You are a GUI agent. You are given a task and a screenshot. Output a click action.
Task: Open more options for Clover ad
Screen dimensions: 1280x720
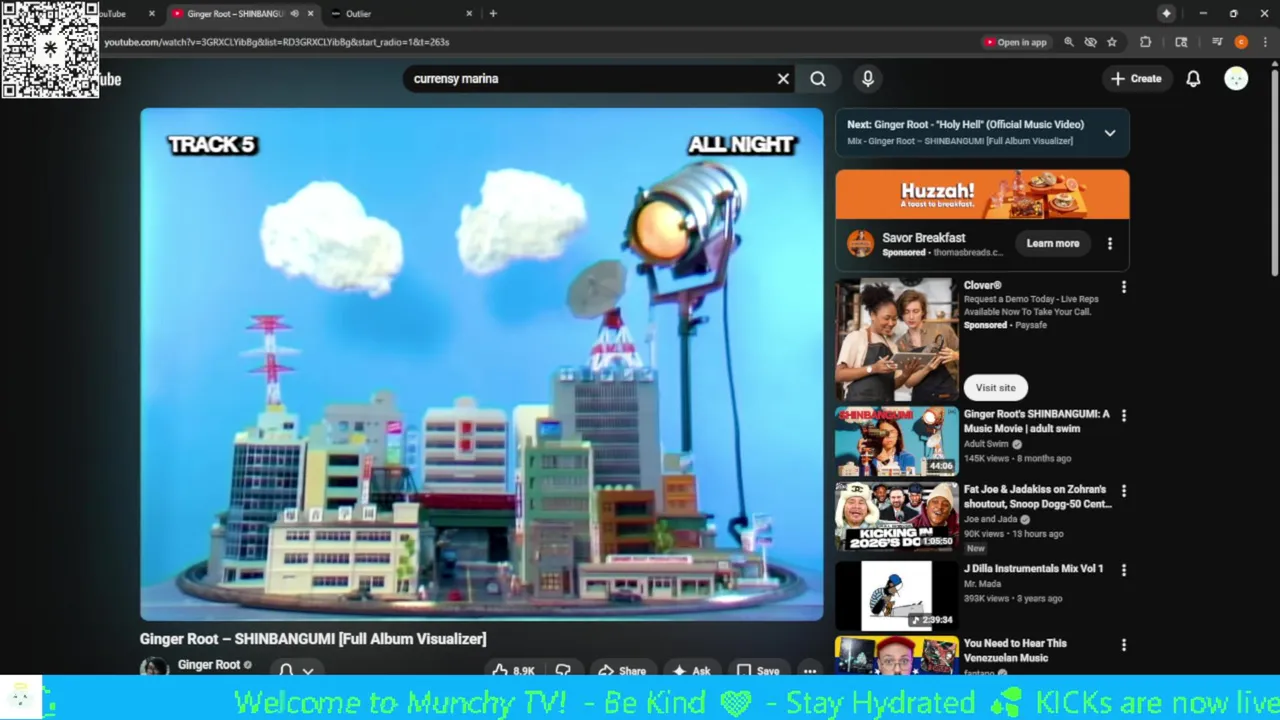coord(1124,287)
